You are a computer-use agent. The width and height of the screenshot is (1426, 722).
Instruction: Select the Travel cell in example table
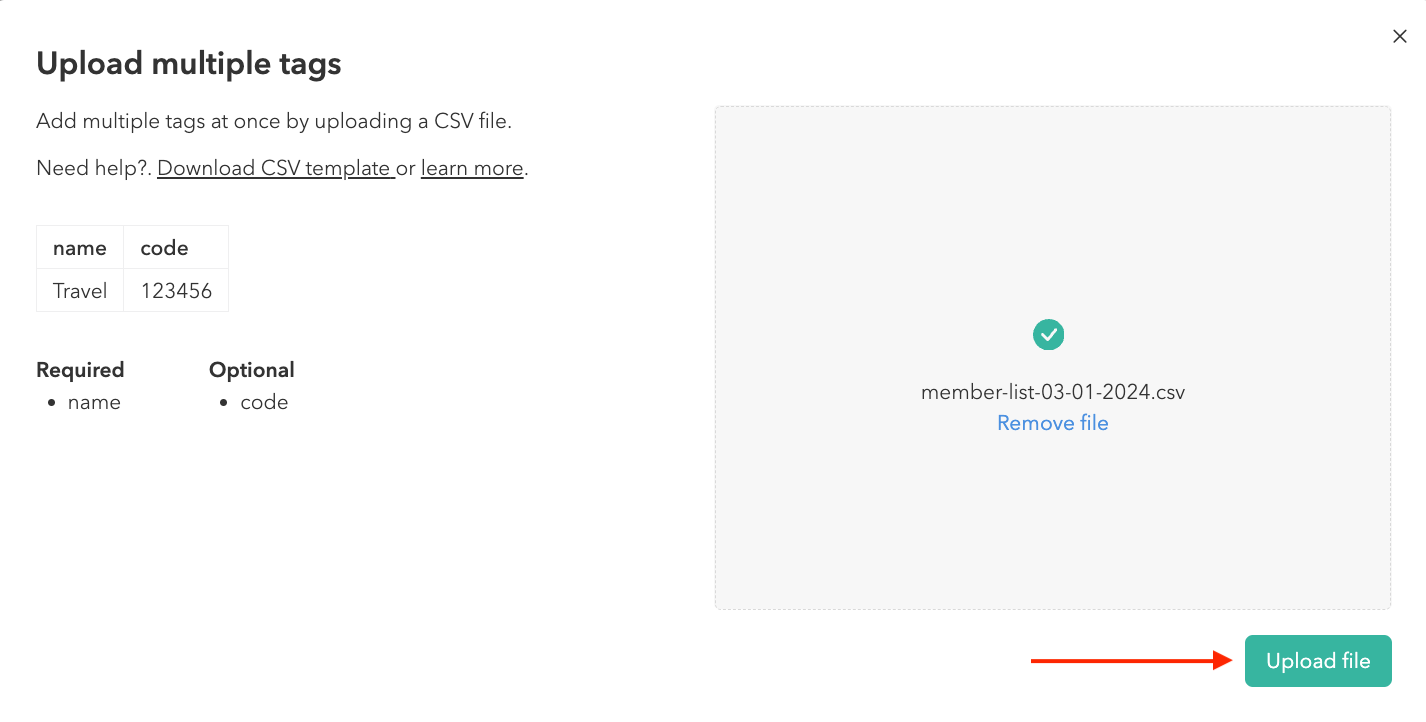(80, 291)
